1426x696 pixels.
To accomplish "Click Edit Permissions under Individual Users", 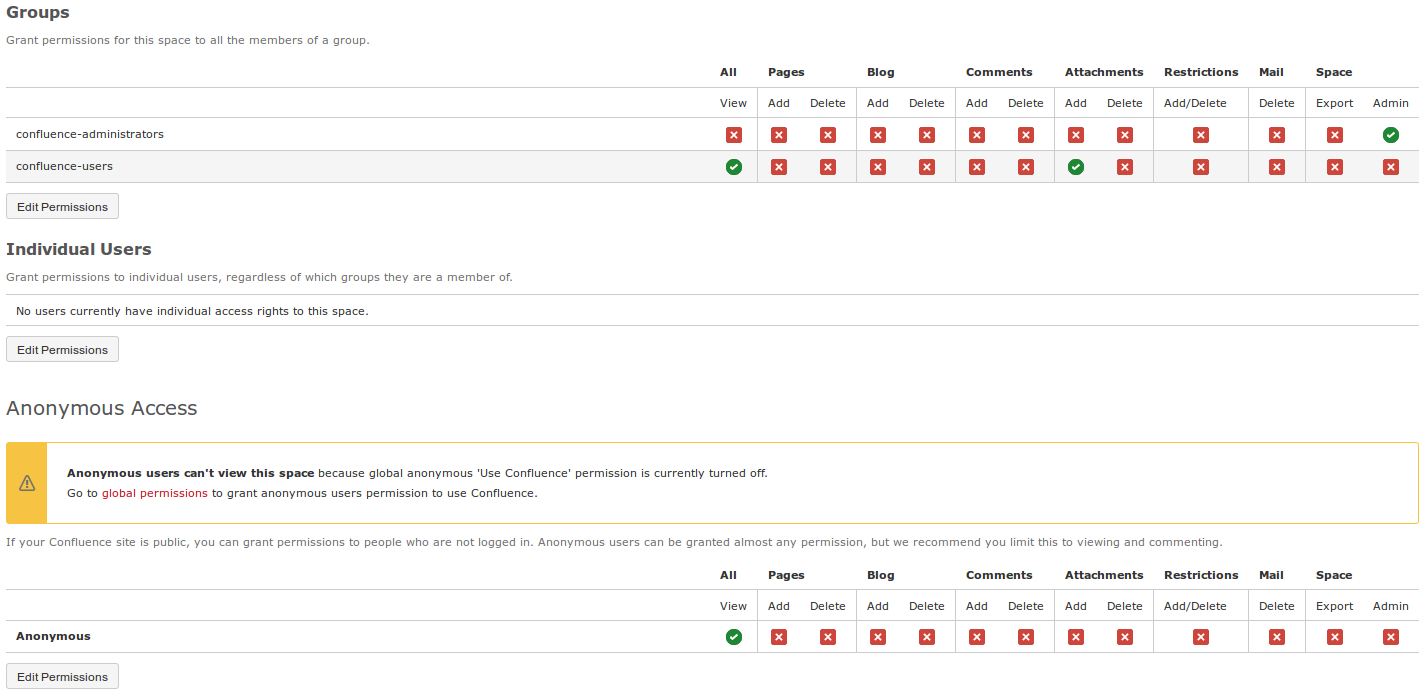I will 62,349.
